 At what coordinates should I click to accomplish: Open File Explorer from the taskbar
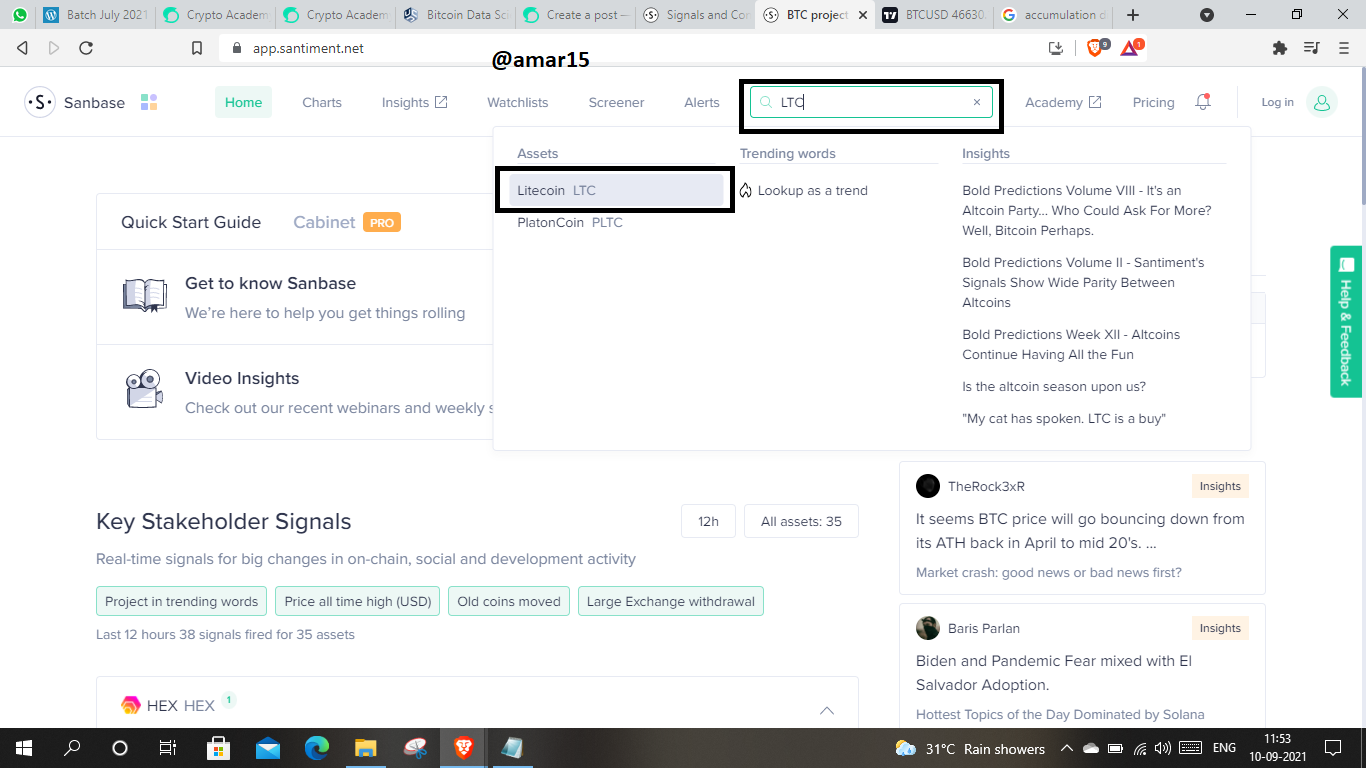(365, 748)
